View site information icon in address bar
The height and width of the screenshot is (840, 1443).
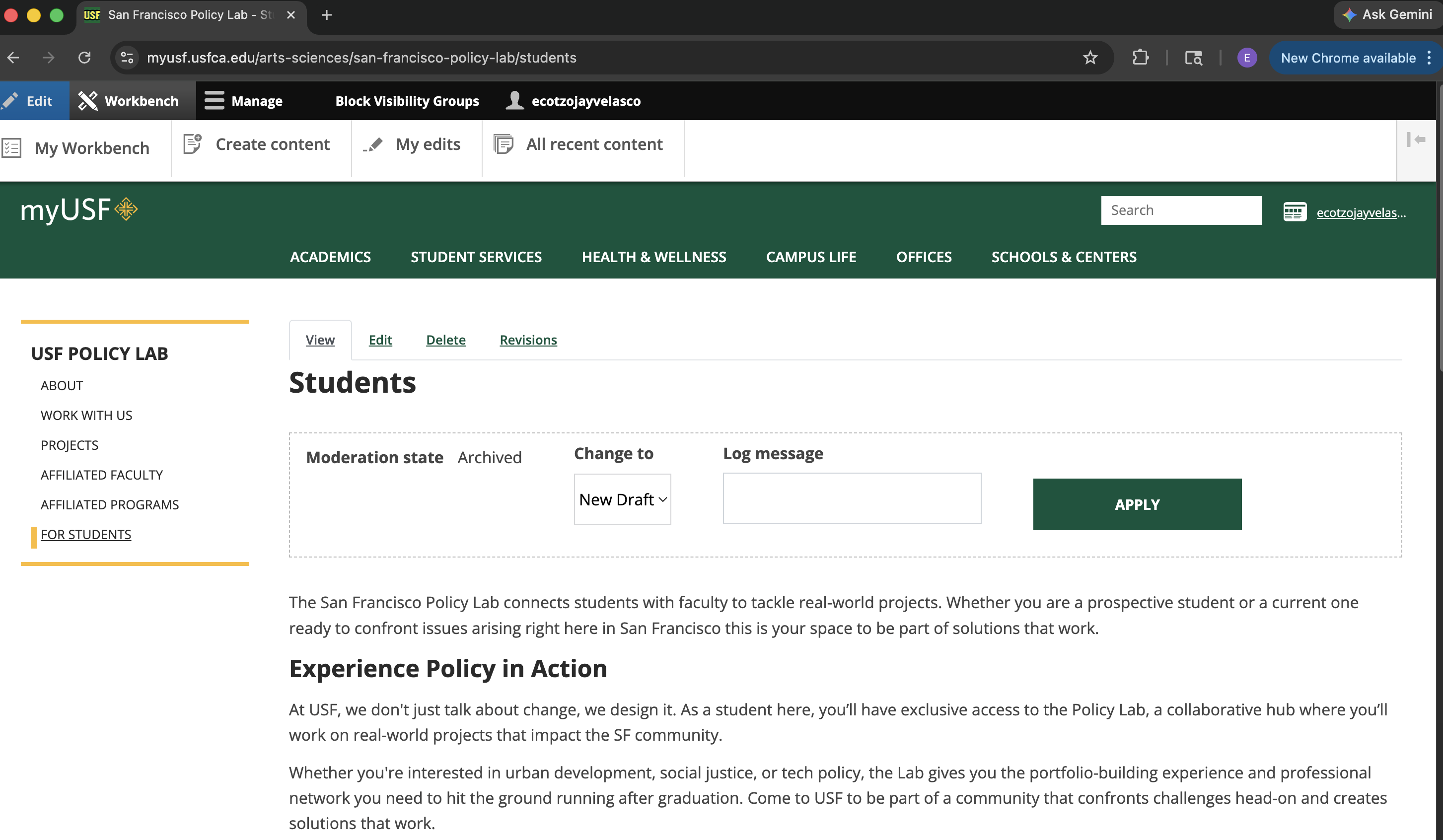[127, 57]
